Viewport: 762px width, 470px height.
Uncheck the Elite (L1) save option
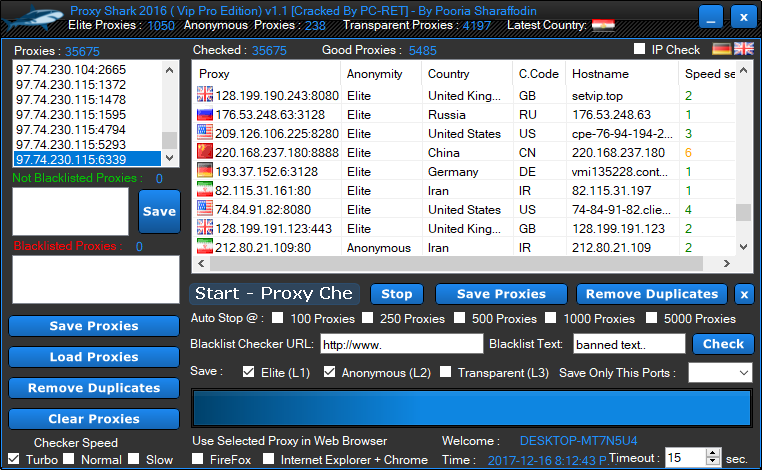pos(249,372)
